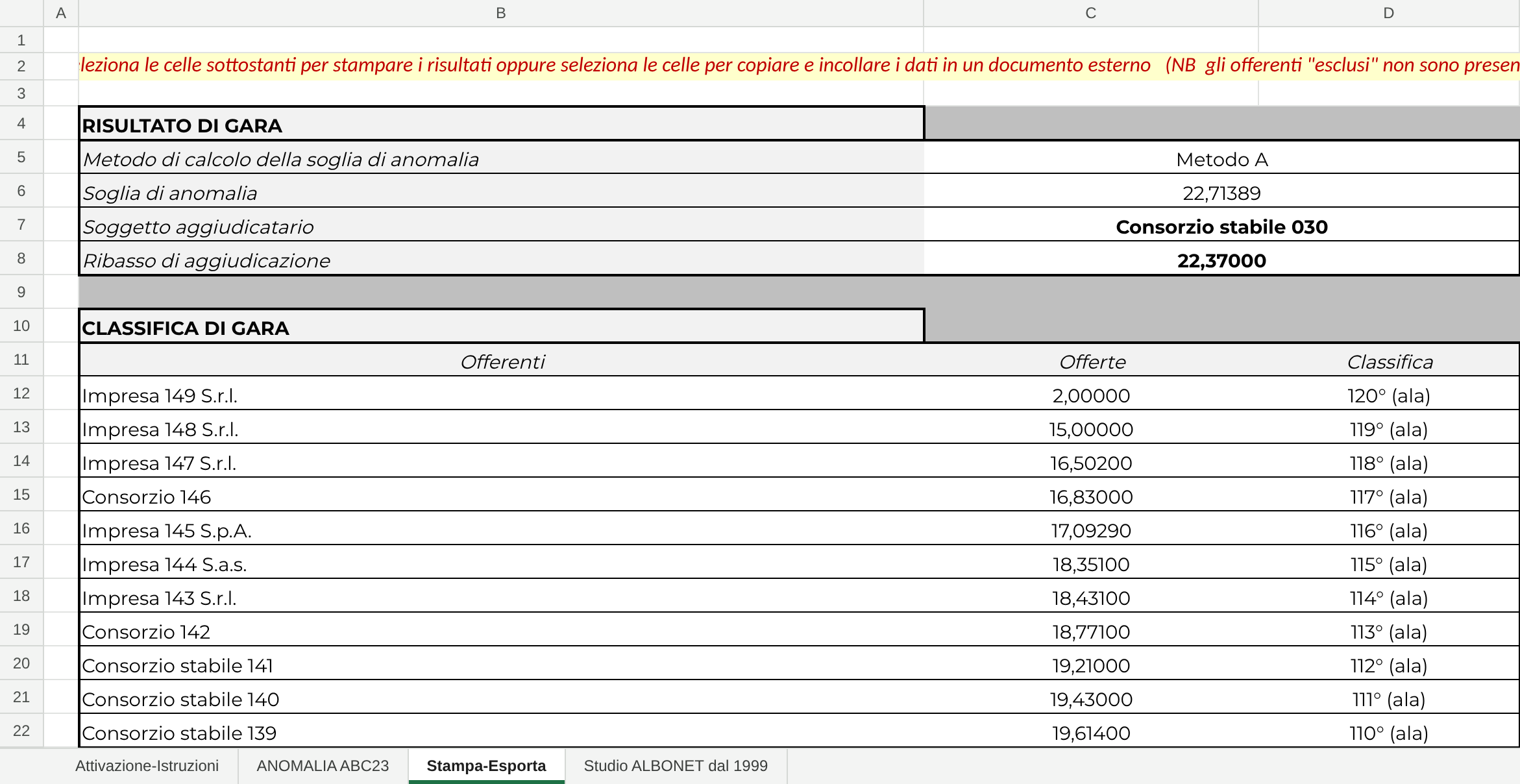Select column B header
1520x784 pixels.
(x=501, y=13)
